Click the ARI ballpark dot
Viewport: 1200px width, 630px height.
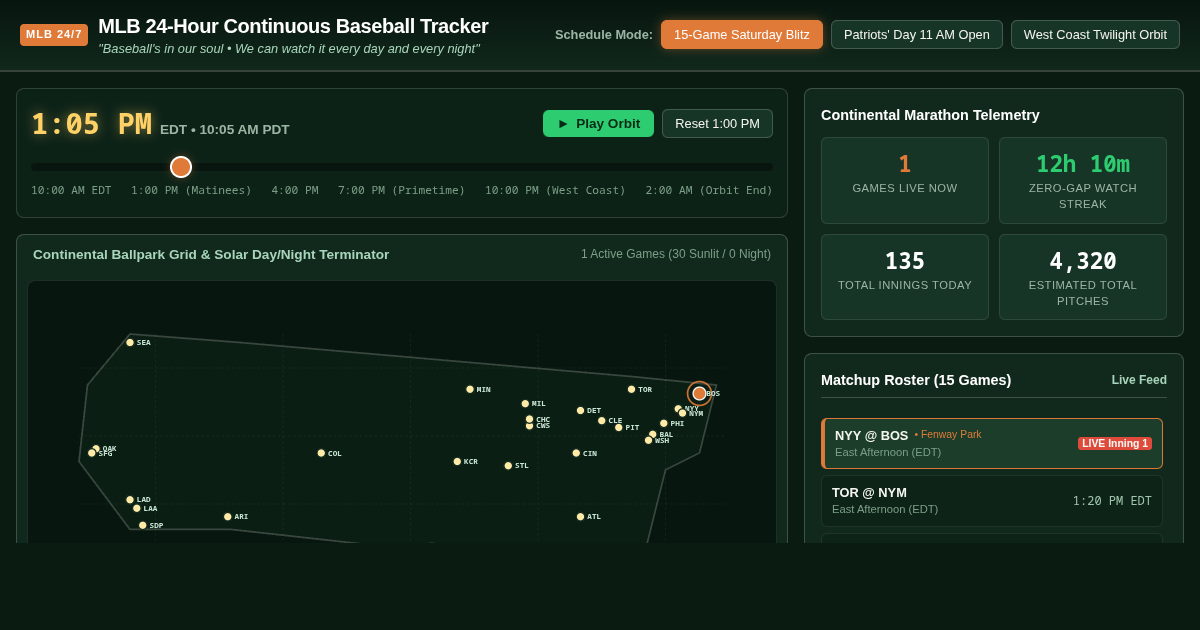pyautogui.click(x=228, y=517)
